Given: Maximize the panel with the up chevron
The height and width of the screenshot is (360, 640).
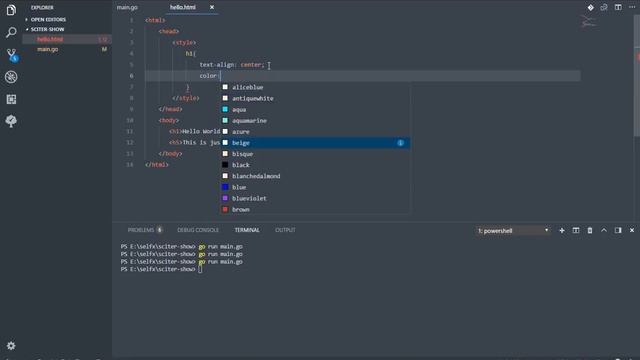Looking at the screenshot, I should coord(604,231).
